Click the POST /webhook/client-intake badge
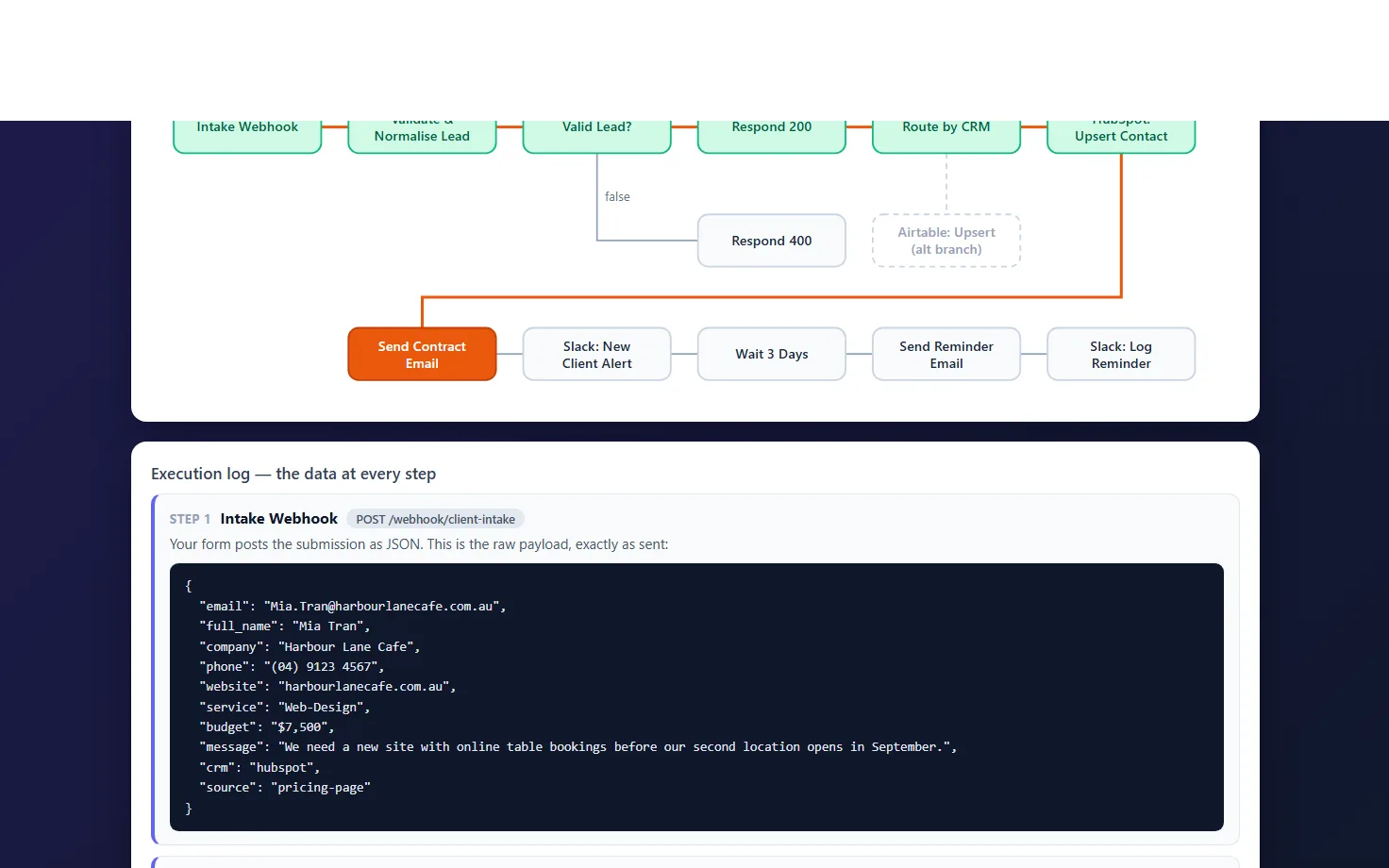This screenshot has height=868, width=1389. click(x=435, y=520)
